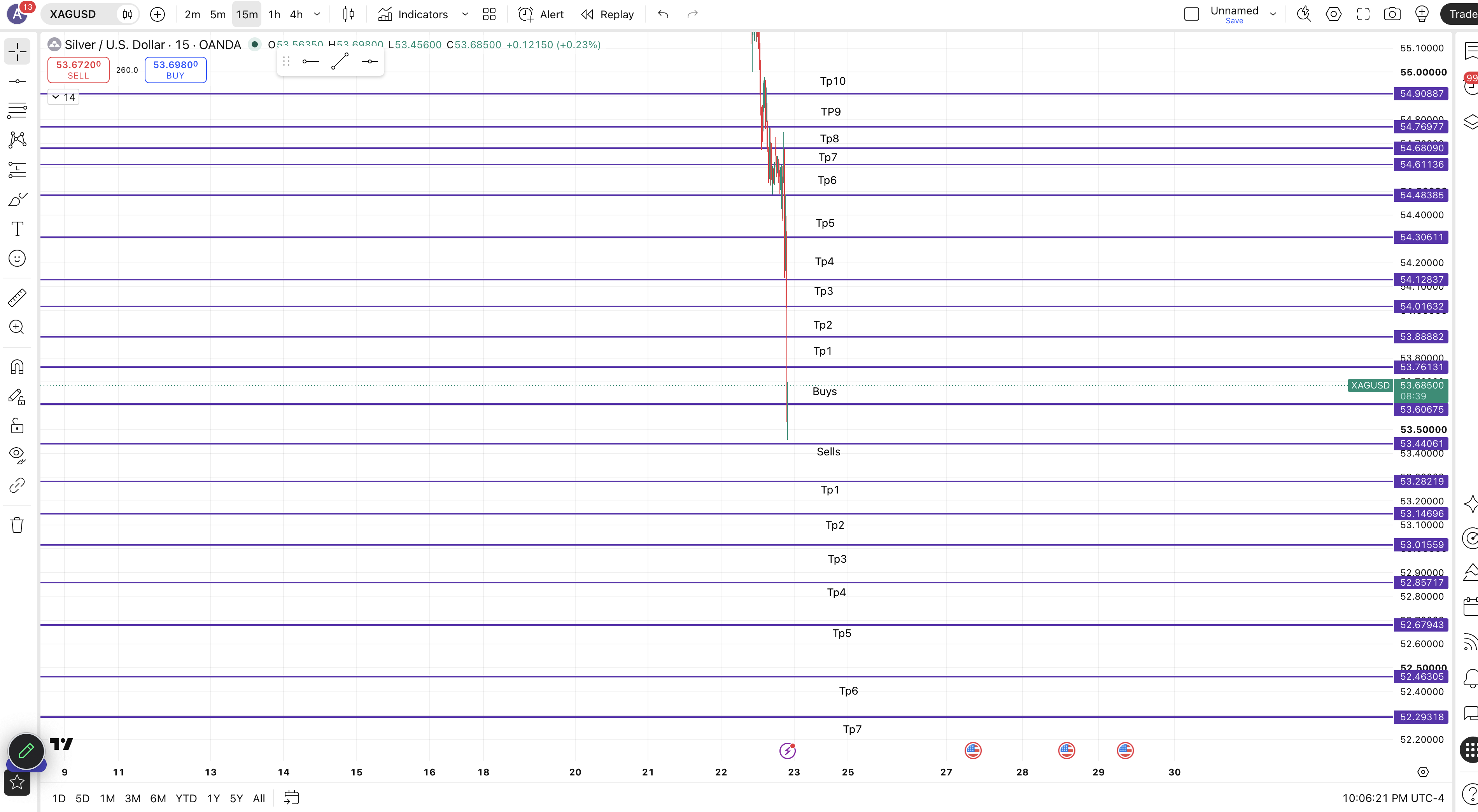Screen dimensions: 1478x812
Task: Click the timezone clock 10:06:21 PM UTC-4
Action: pos(1393,798)
